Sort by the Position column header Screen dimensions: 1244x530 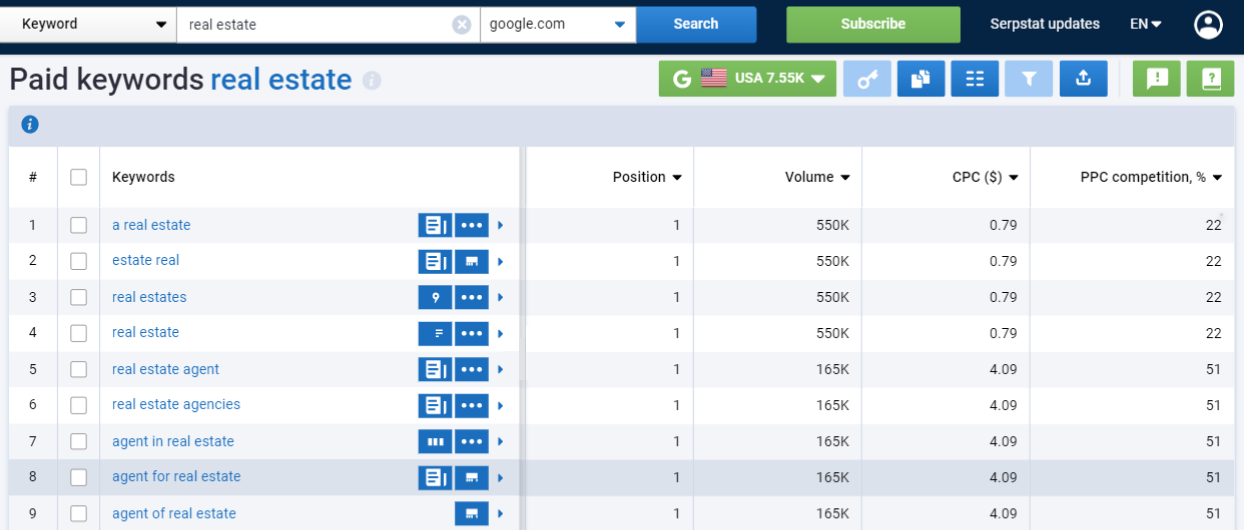click(647, 177)
